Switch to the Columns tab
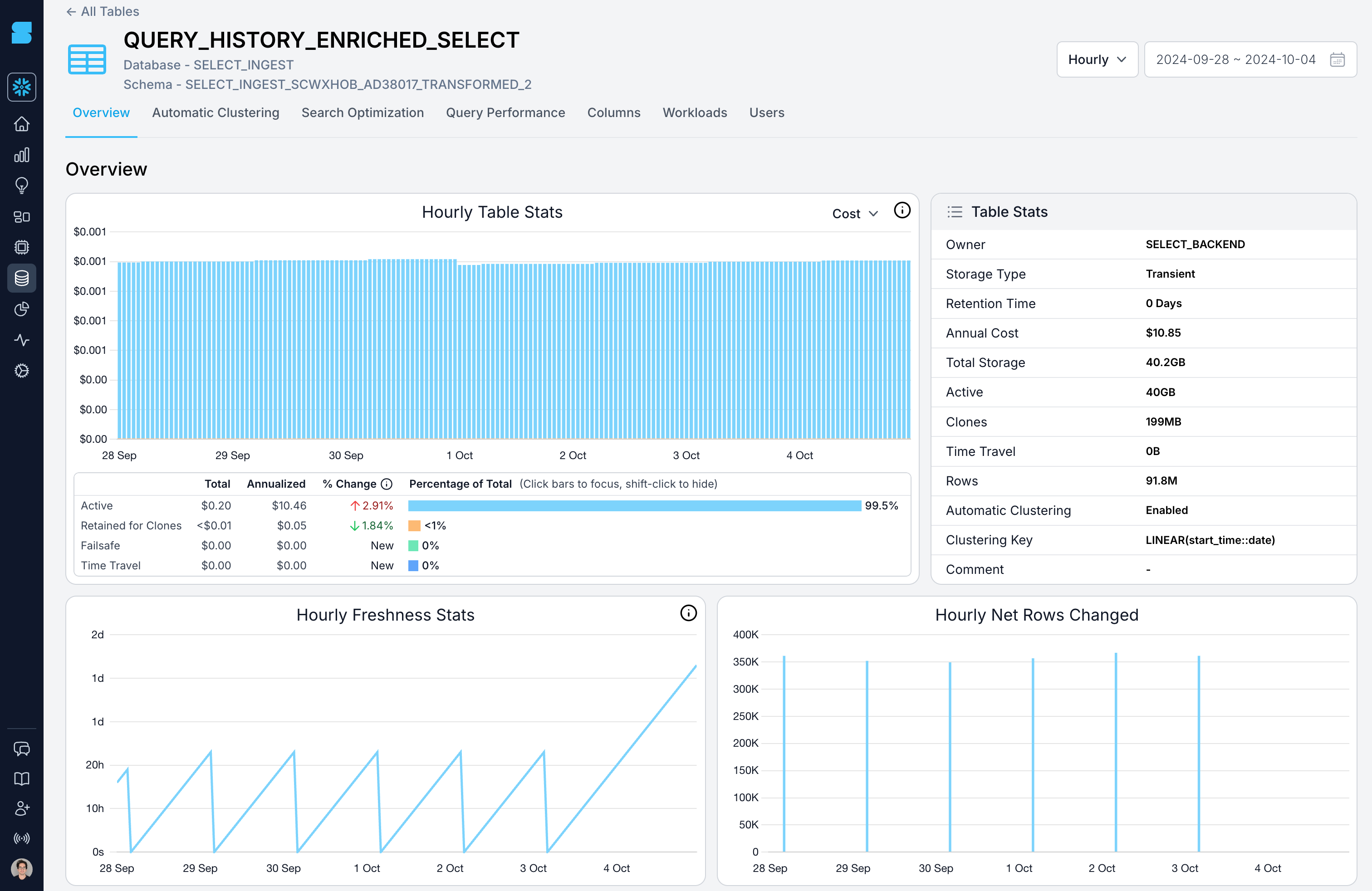The width and height of the screenshot is (1372, 891). click(x=613, y=112)
